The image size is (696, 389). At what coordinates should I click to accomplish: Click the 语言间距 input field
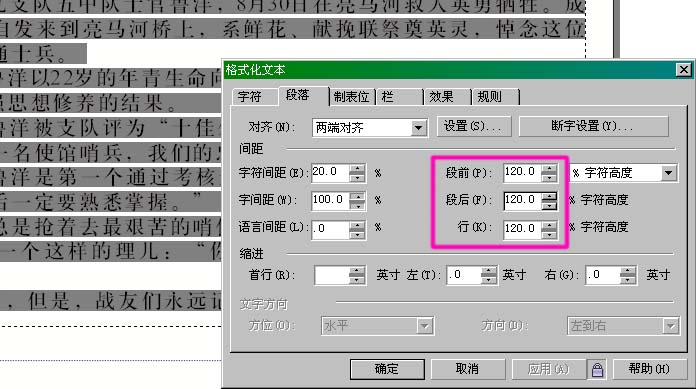point(330,230)
